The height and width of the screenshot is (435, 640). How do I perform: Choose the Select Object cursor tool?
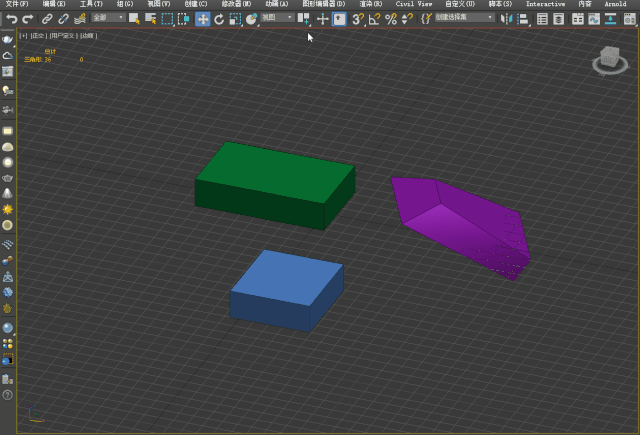pyautogui.click(x=134, y=19)
